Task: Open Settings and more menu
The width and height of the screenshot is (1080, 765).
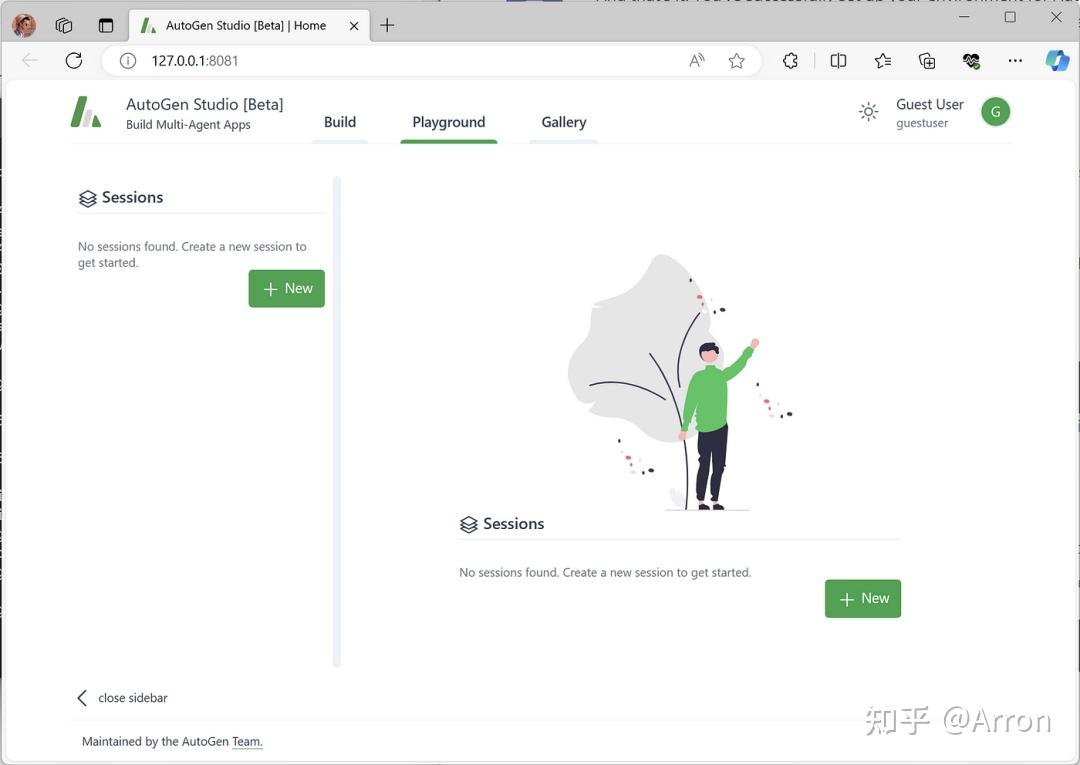Action: click(x=1014, y=60)
